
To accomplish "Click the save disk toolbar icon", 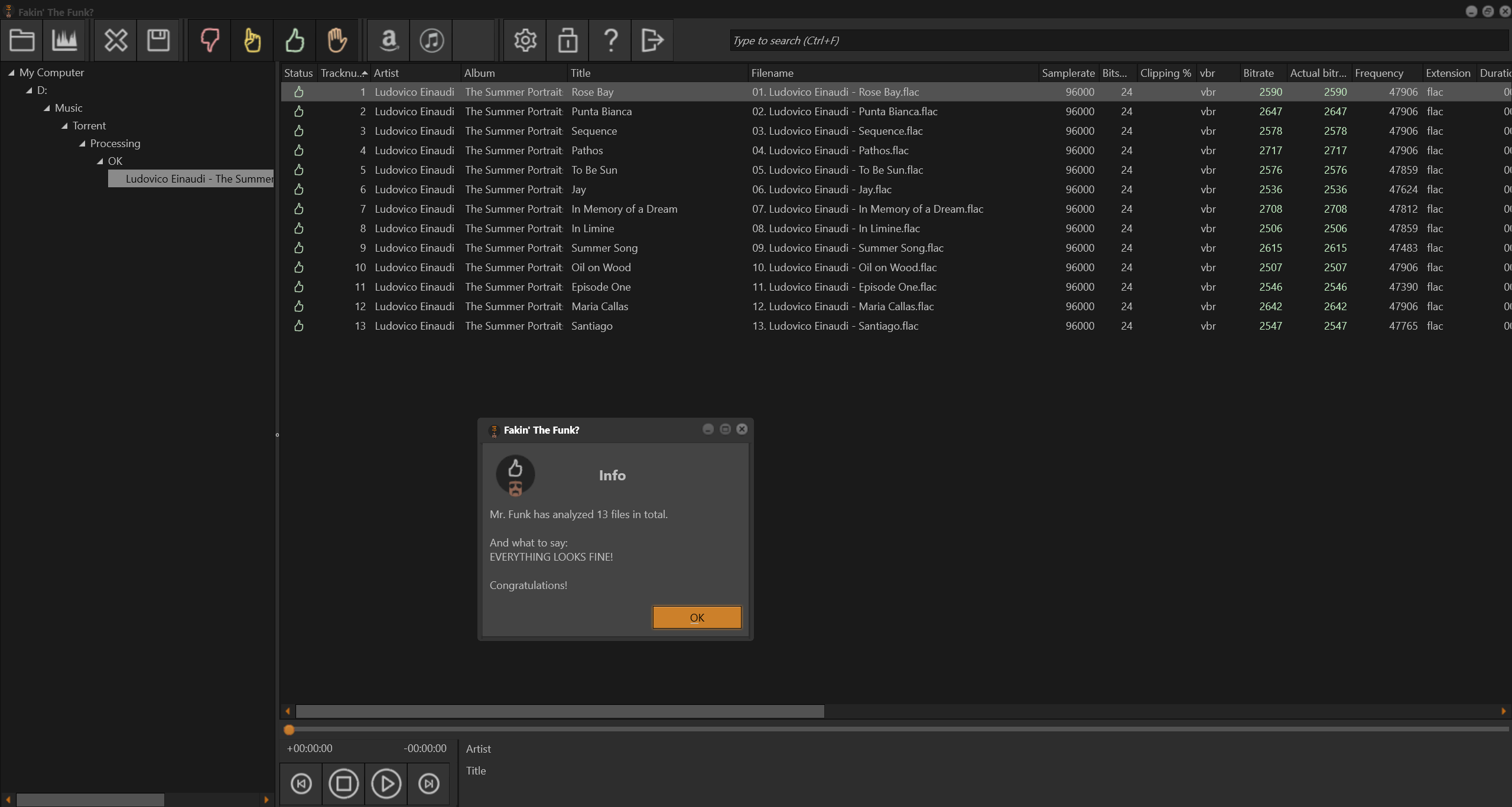I will (158, 40).
